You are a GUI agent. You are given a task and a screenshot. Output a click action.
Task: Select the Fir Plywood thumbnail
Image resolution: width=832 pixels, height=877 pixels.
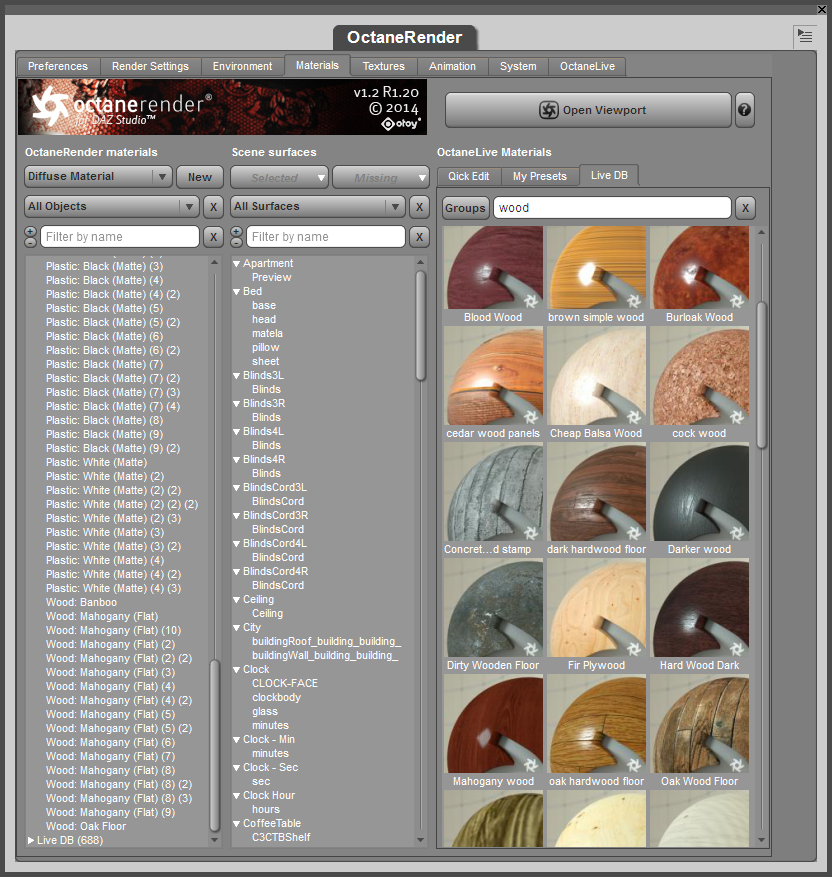tap(596, 608)
